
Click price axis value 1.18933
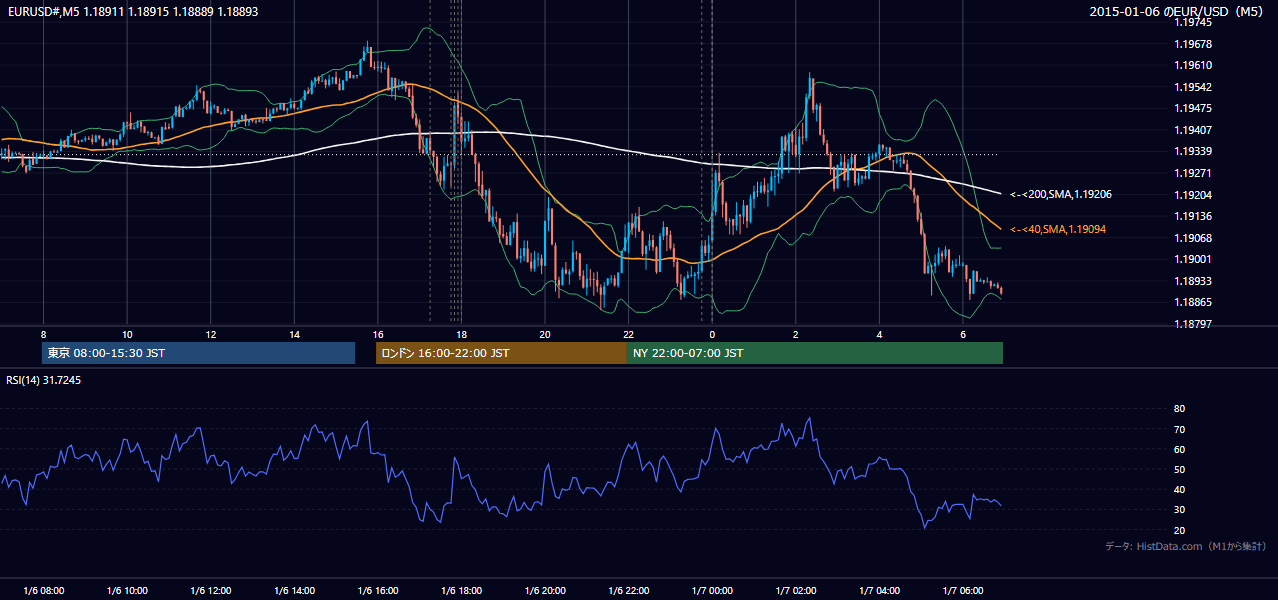[x=1194, y=281]
